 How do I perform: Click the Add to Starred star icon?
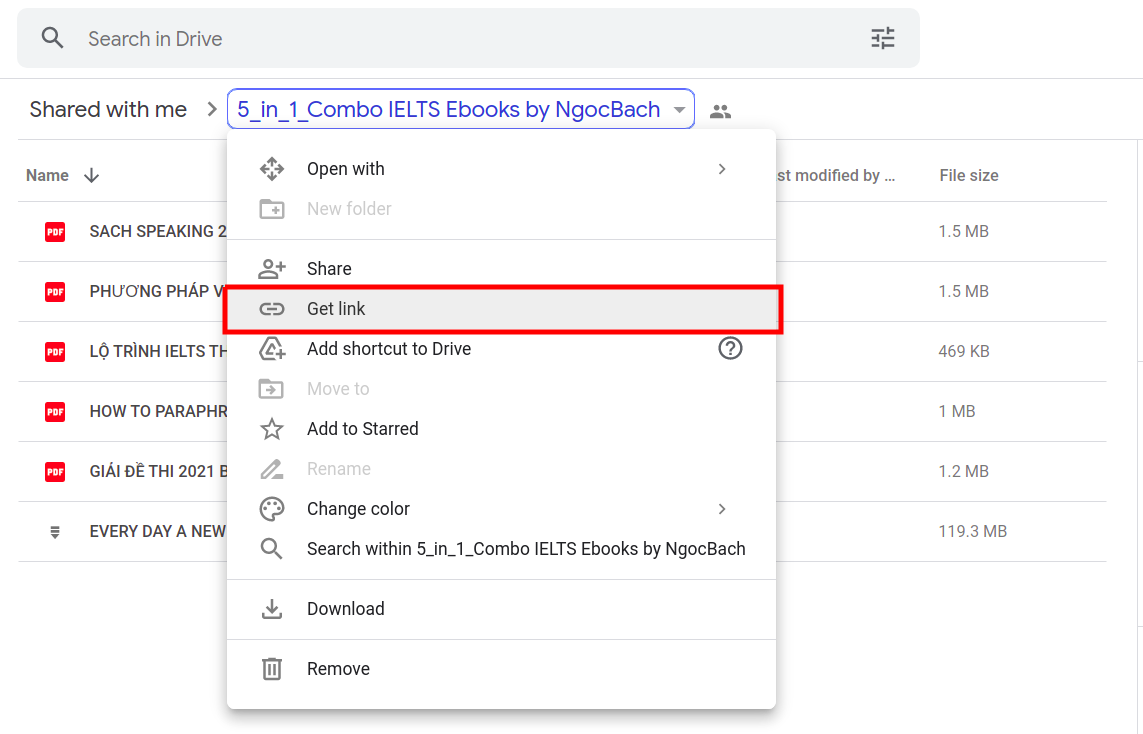[272, 429]
